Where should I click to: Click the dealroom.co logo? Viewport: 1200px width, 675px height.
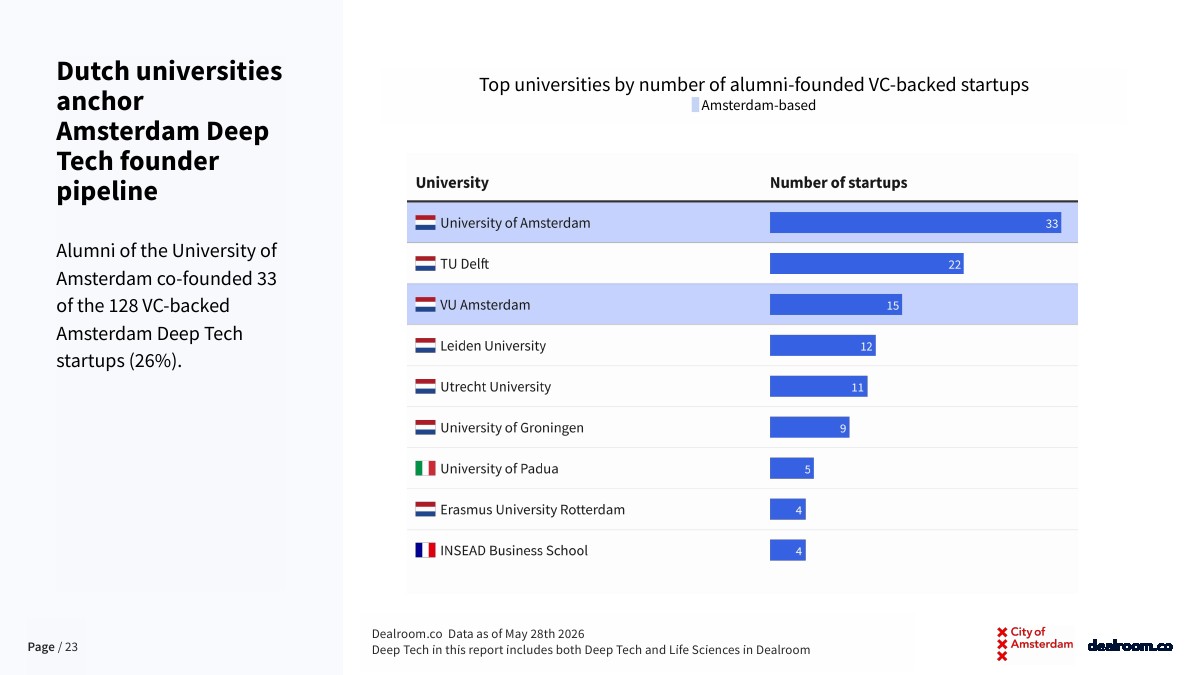pyautogui.click(x=1130, y=646)
